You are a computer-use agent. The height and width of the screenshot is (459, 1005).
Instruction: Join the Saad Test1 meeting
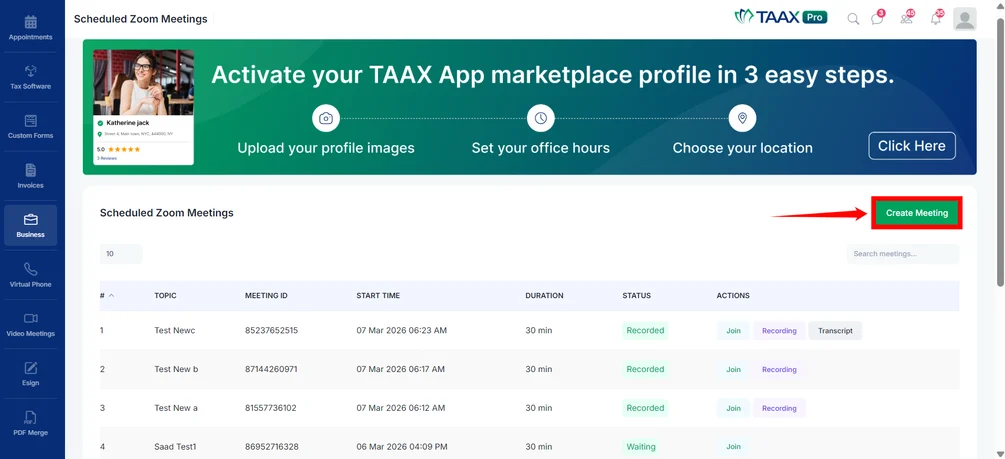pyautogui.click(x=733, y=447)
